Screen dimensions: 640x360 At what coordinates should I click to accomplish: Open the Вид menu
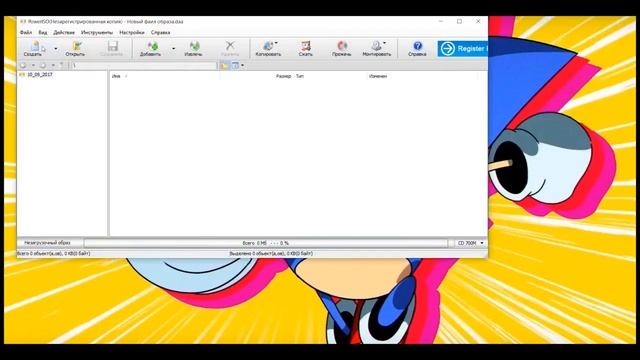[x=43, y=32]
